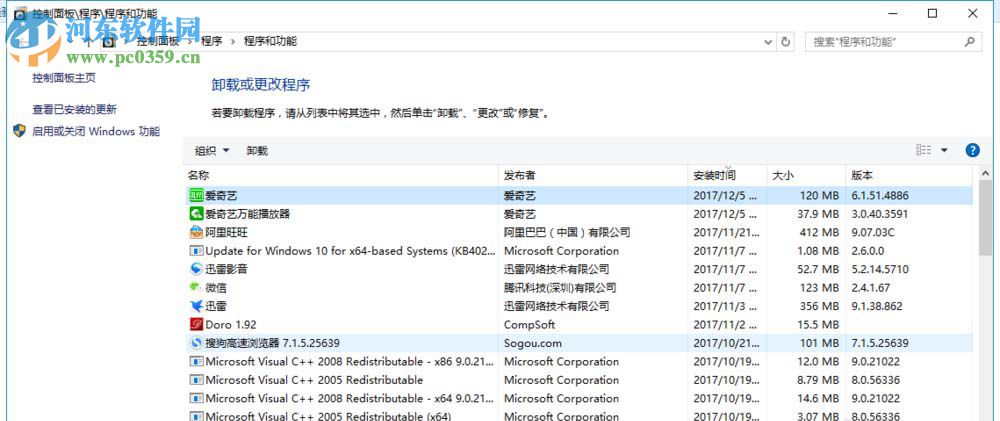
Task: Click the Update for Windows 10 icon
Action: point(196,251)
